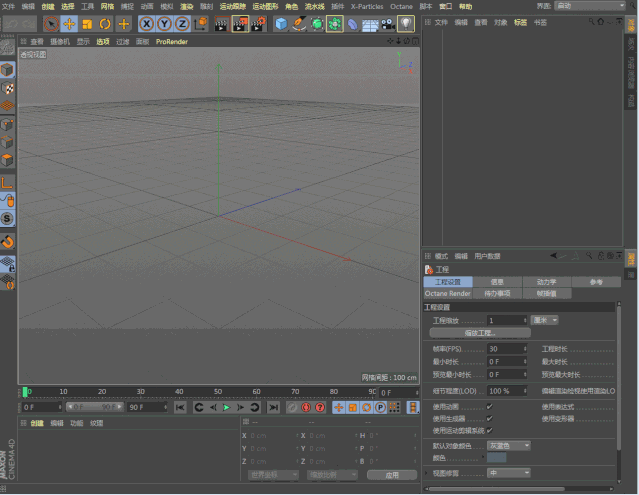639x495 pixels.
Task: Click the recent-tool plus icon in toolbar
Action: tap(123, 24)
